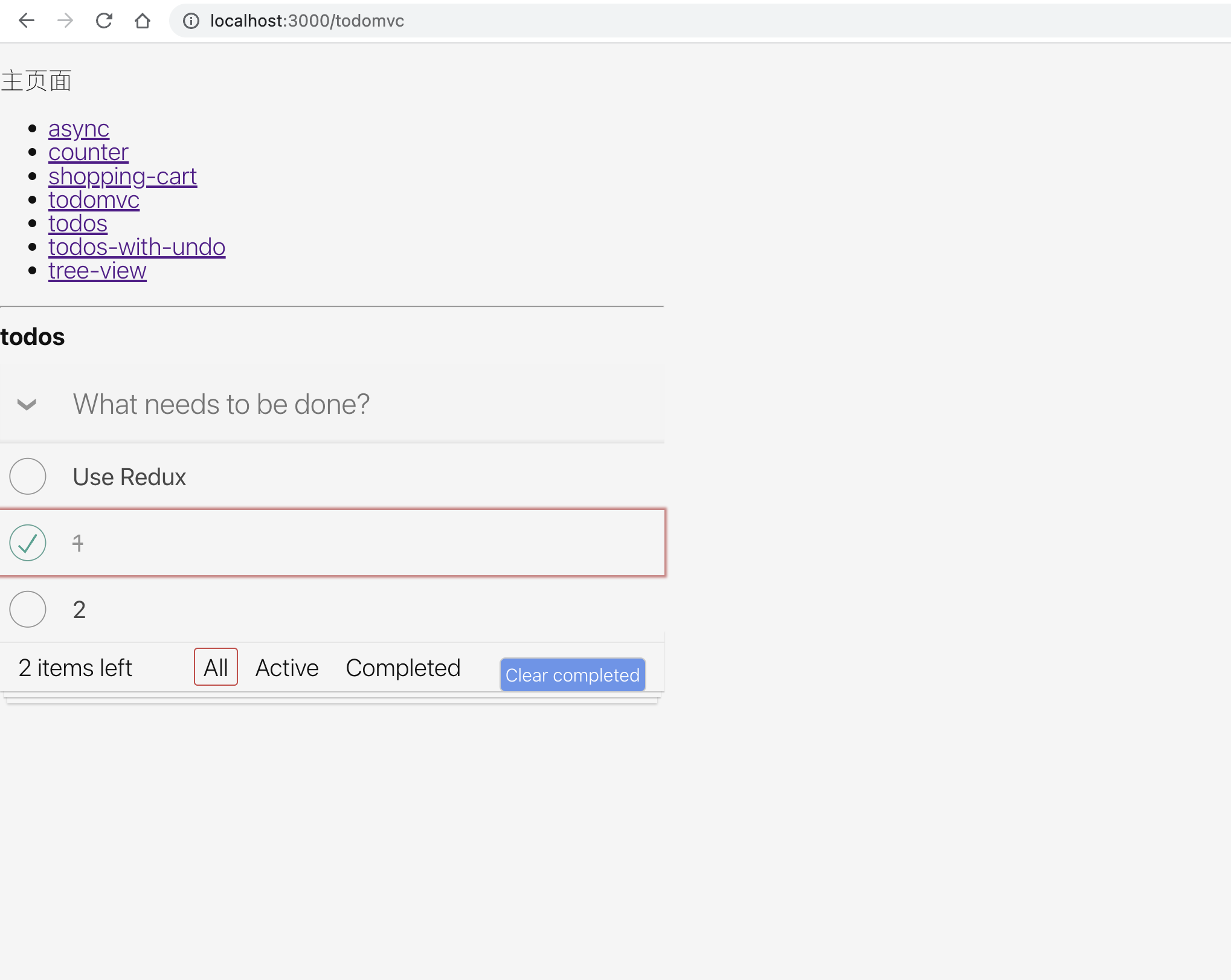Click the browser back arrow
This screenshot has height=980, width=1231.
tap(27, 21)
